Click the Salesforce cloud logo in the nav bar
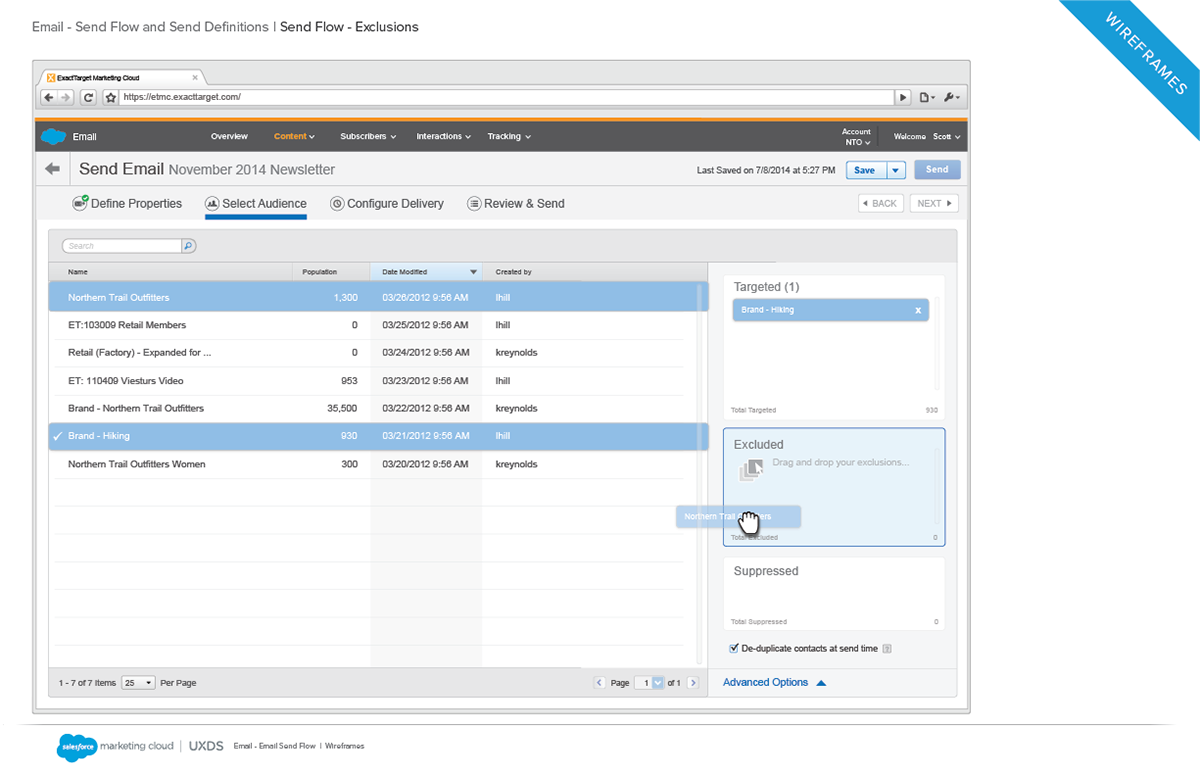 [x=53, y=136]
